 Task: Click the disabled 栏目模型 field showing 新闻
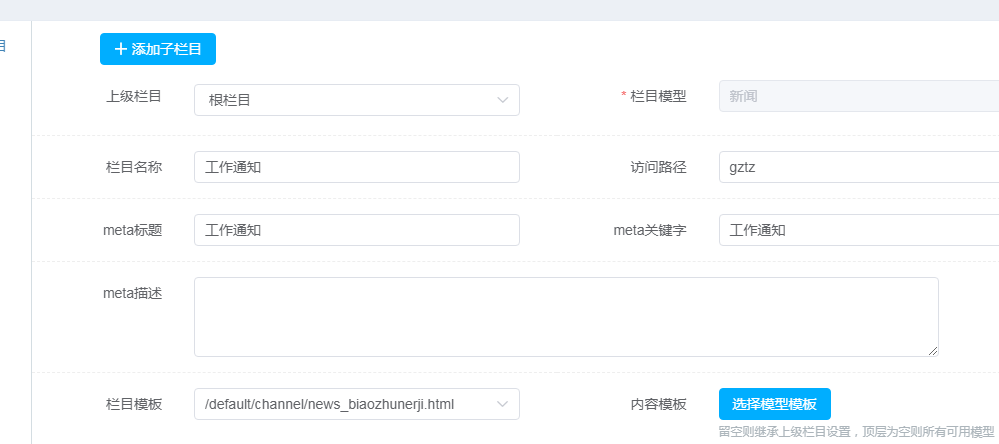coord(858,97)
